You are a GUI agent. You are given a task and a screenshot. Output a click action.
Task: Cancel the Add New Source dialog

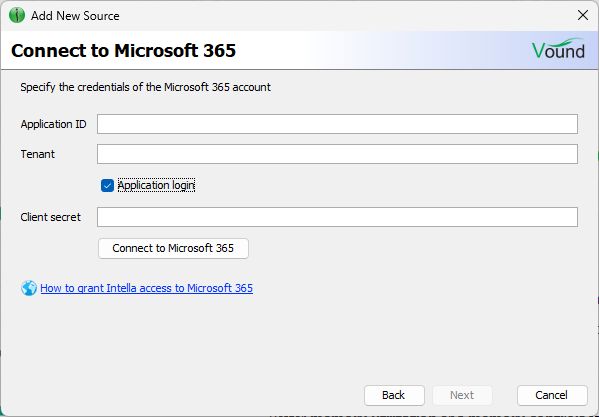(552, 395)
